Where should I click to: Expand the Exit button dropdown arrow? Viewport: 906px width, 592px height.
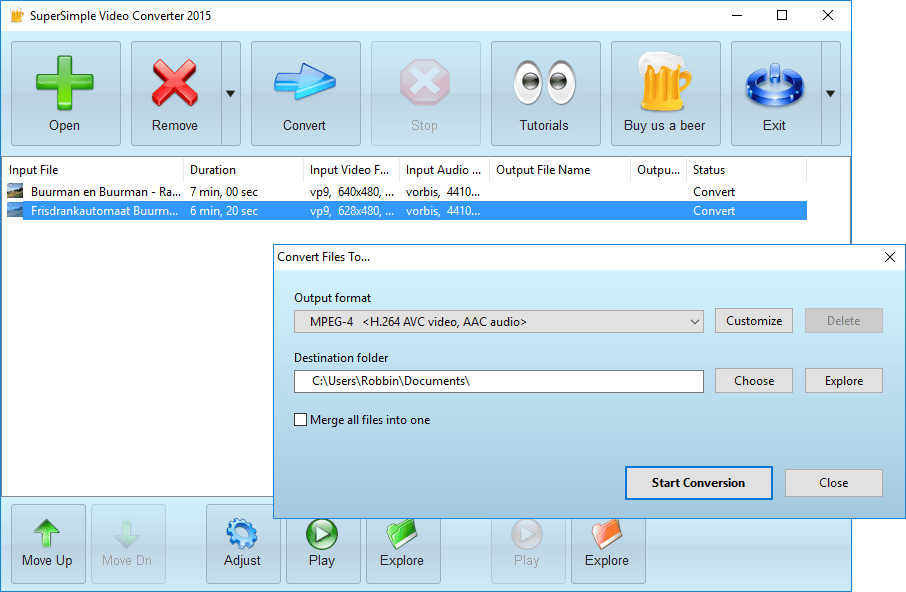tap(830, 94)
